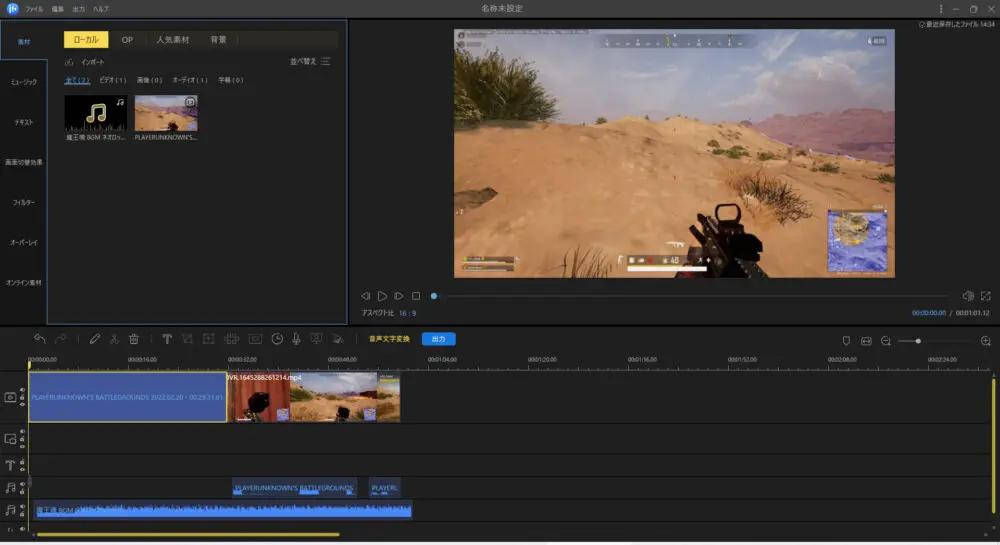Screen dimensions: 1000x545
Task: Click 音声文字変換 speech-to-text button
Action: (389, 339)
